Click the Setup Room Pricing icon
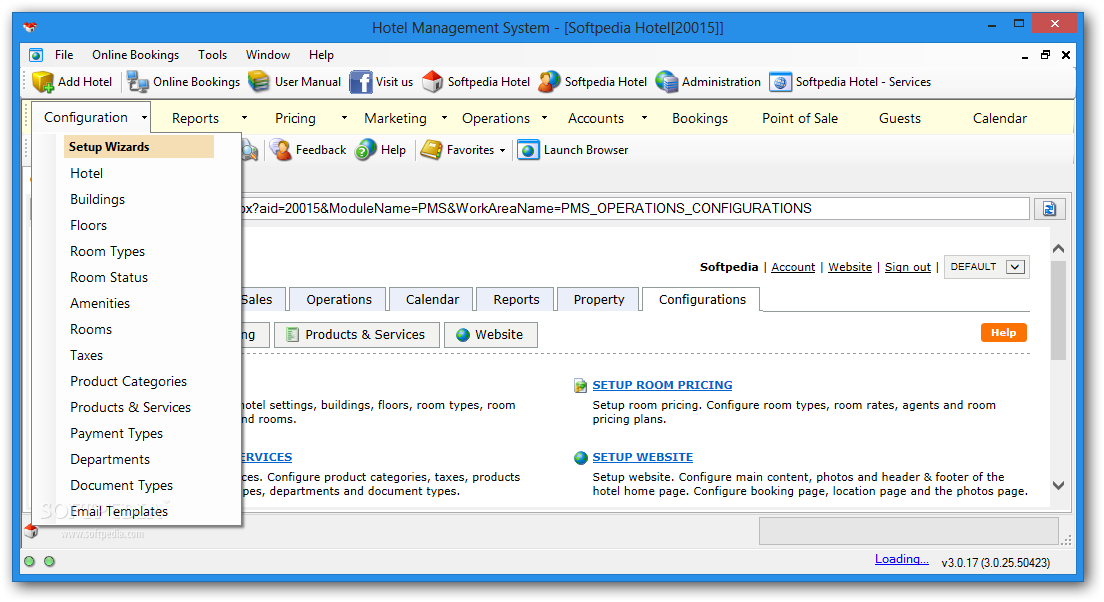The height and width of the screenshot is (602, 1104). [x=580, y=385]
